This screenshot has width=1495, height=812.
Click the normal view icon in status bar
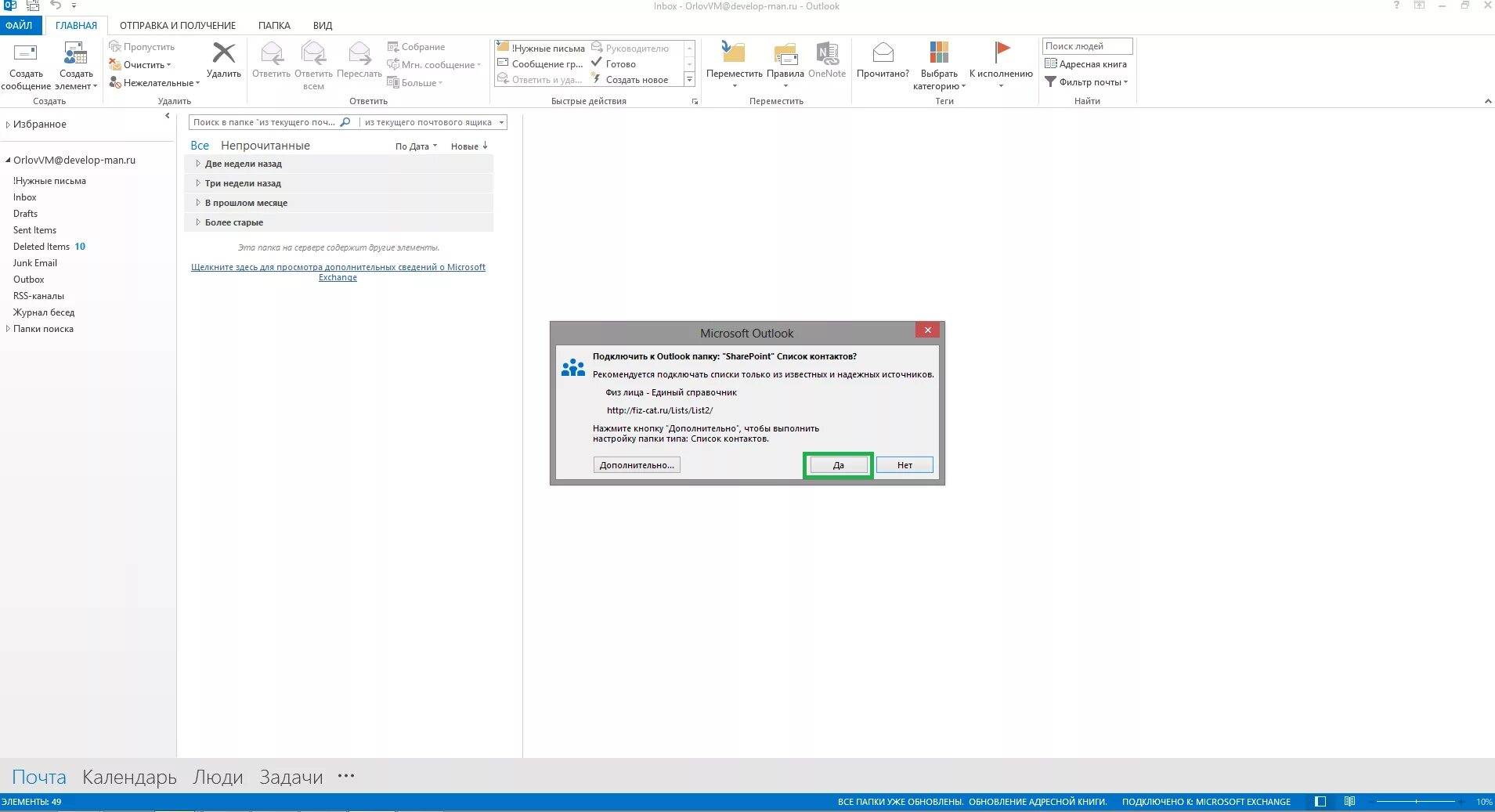[1320, 802]
